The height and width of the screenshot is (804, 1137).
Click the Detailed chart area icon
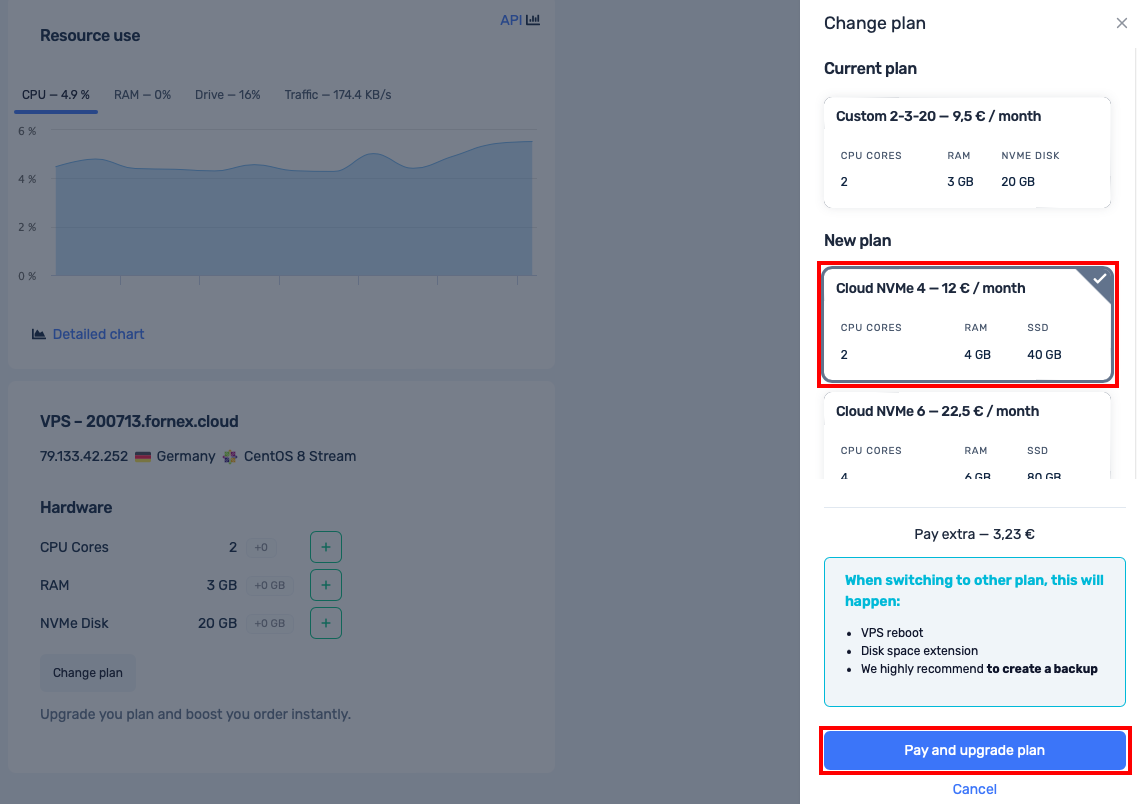(38, 334)
